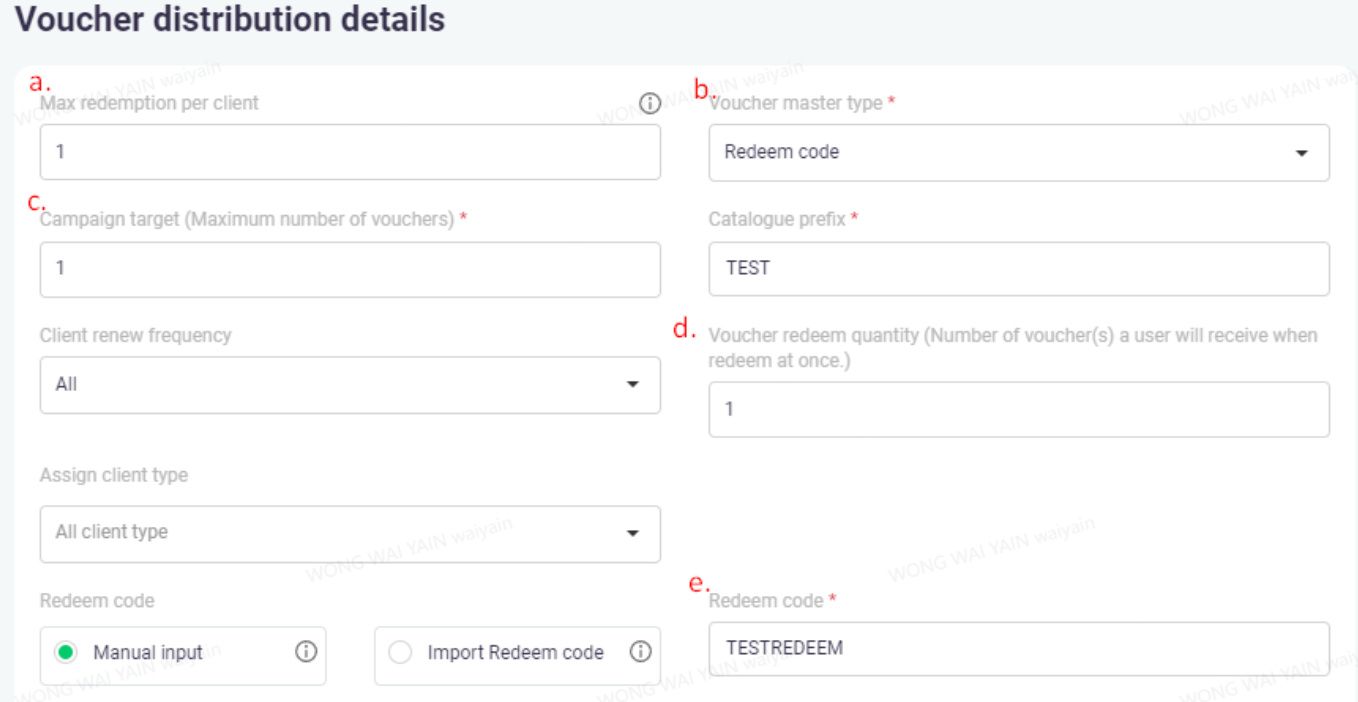This screenshot has height=702, width=1358.
Task: Click the info icon next to Manual input
Action: pyautogui.click(x=306, y=652)
